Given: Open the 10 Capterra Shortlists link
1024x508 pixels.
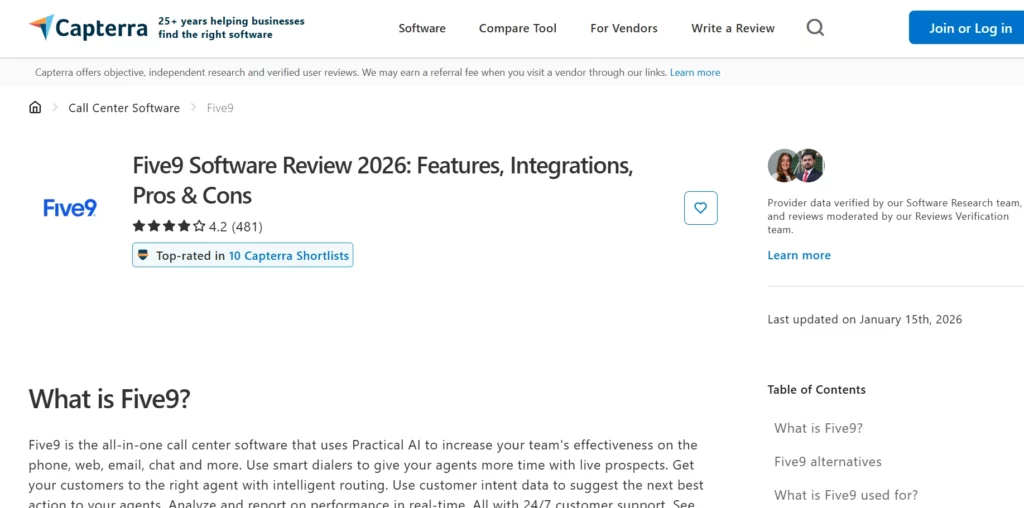Looking at the screenshot, I should (289, 255).
